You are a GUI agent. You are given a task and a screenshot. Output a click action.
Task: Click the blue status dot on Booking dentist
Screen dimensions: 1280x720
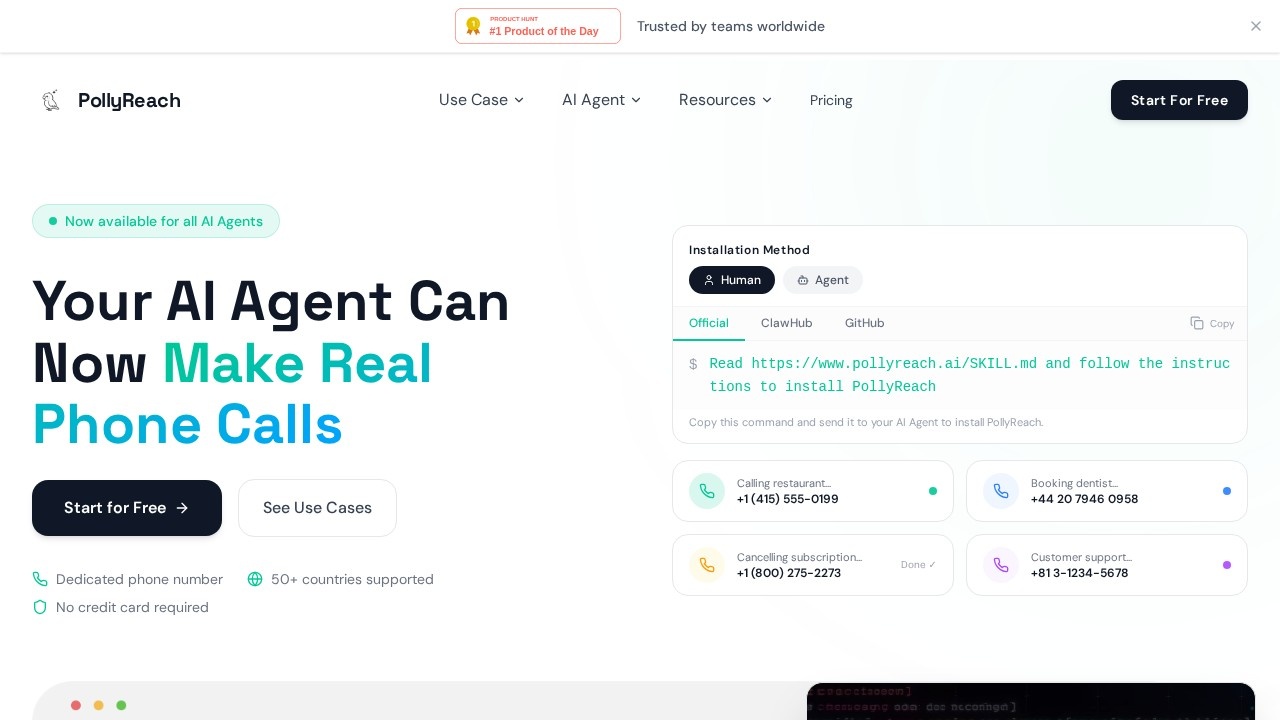click(1227, 491)
